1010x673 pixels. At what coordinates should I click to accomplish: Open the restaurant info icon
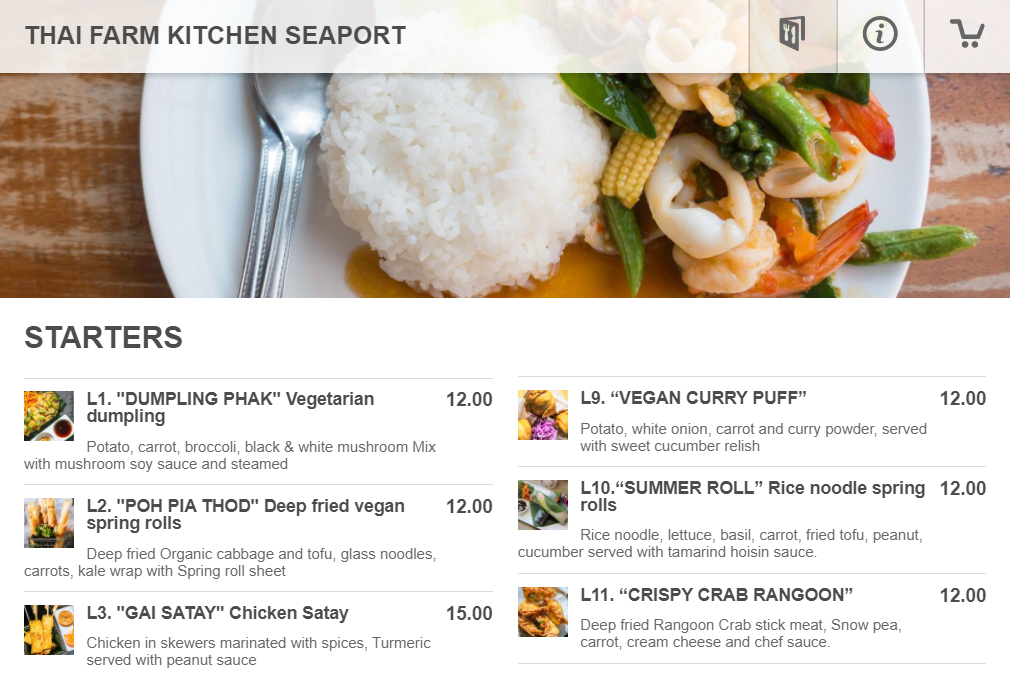pyautogui.click(x=880, y=33)
